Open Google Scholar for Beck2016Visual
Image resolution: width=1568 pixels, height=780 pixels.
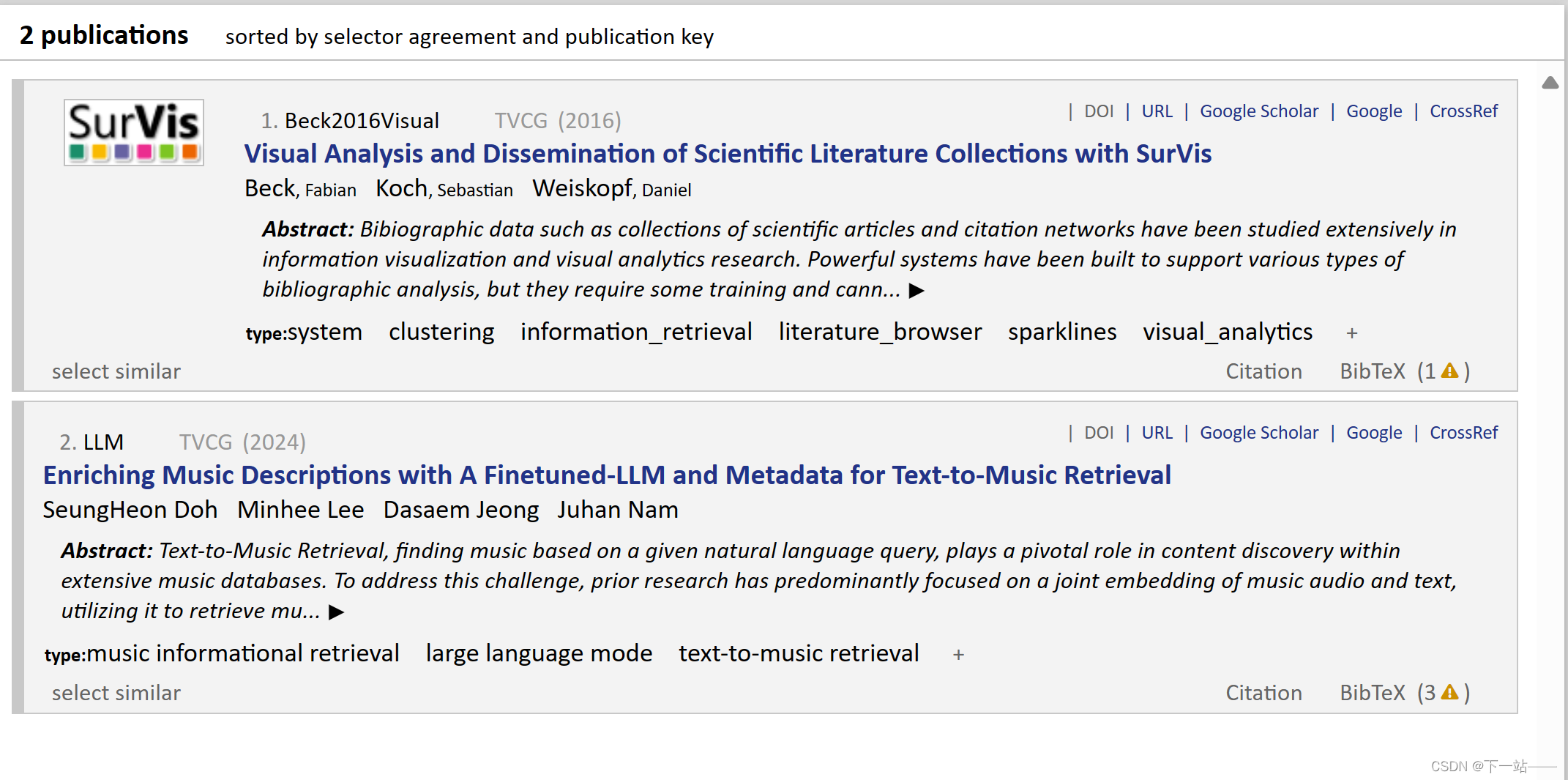[1258, 111]
